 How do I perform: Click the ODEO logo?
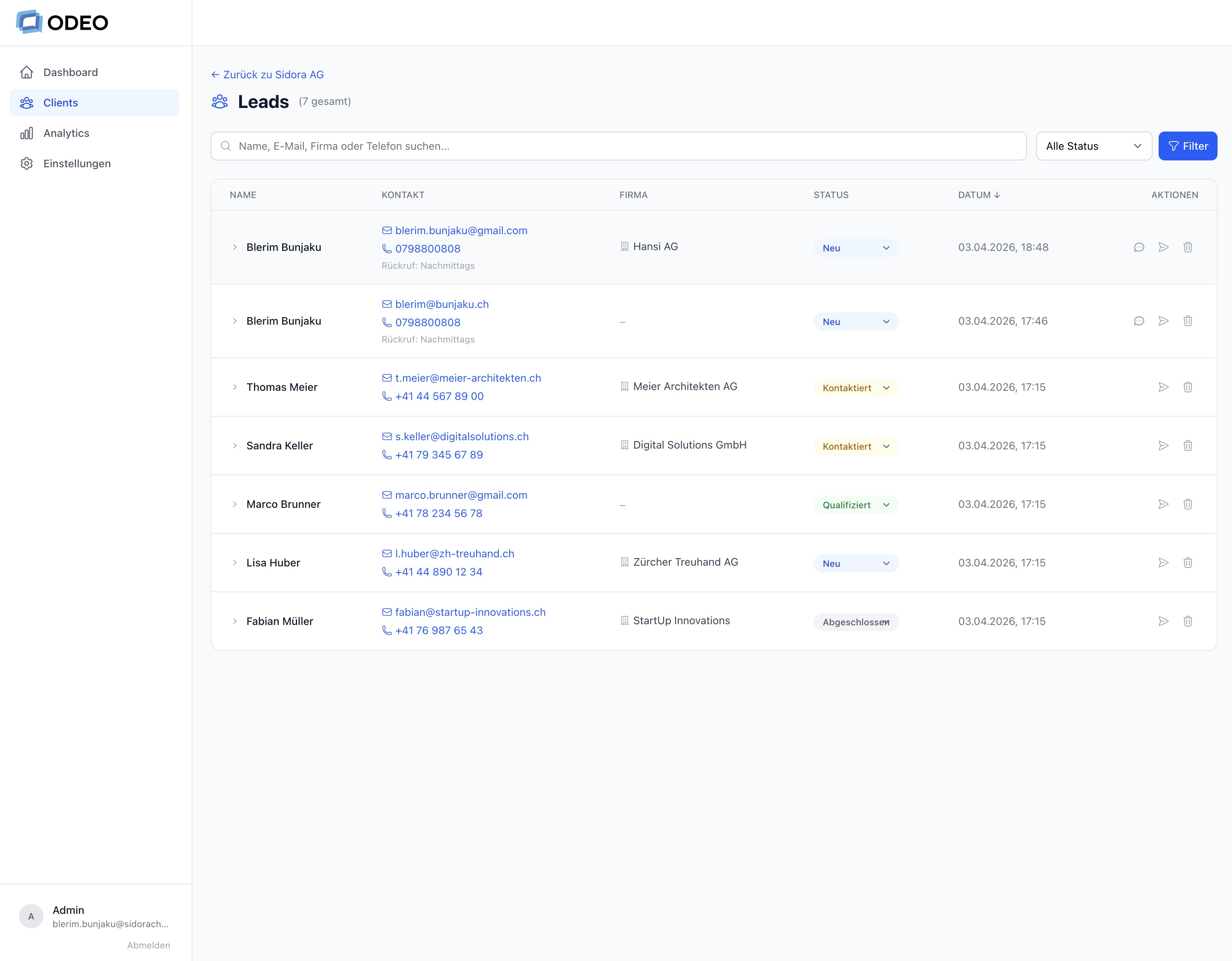click(x=62, y=22)
